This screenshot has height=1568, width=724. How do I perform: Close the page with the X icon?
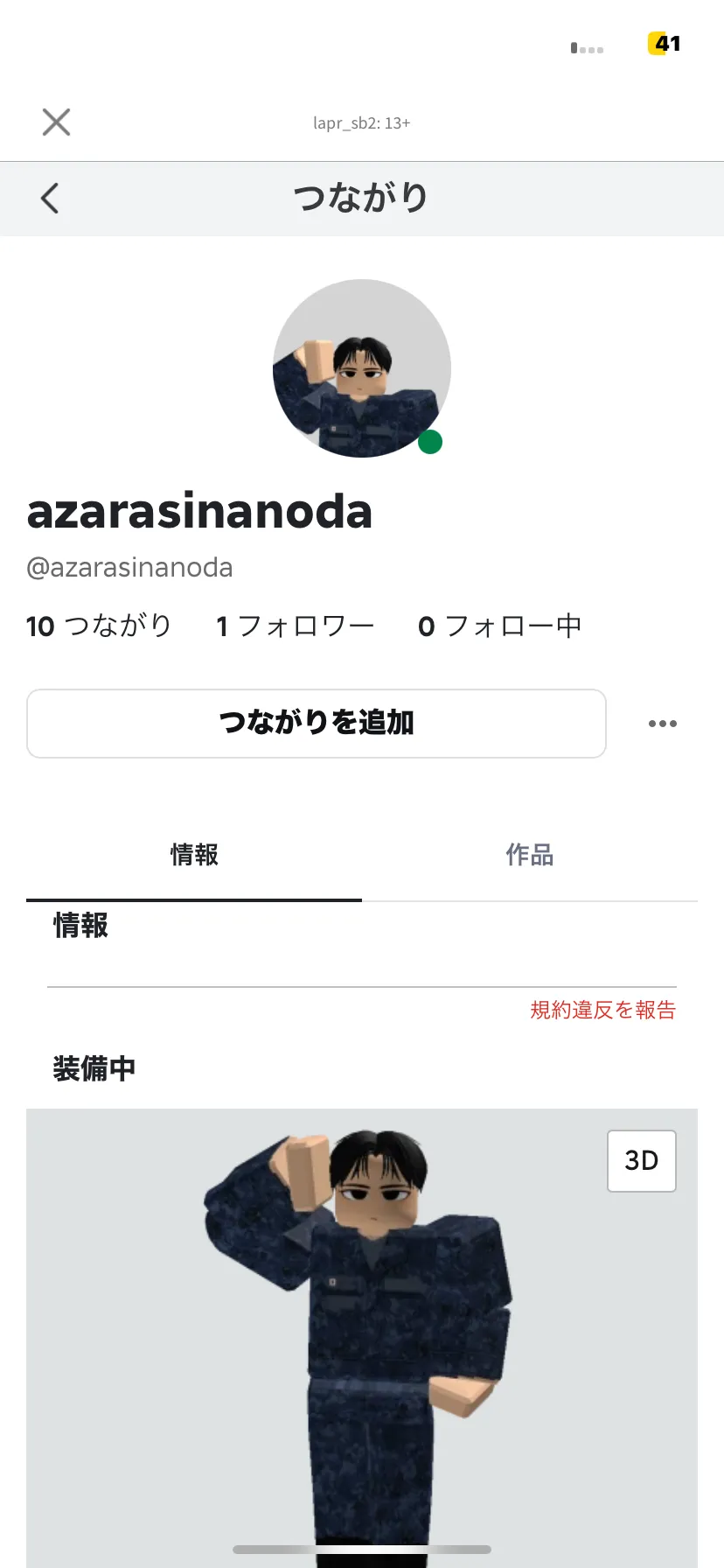tap(57, 122)
